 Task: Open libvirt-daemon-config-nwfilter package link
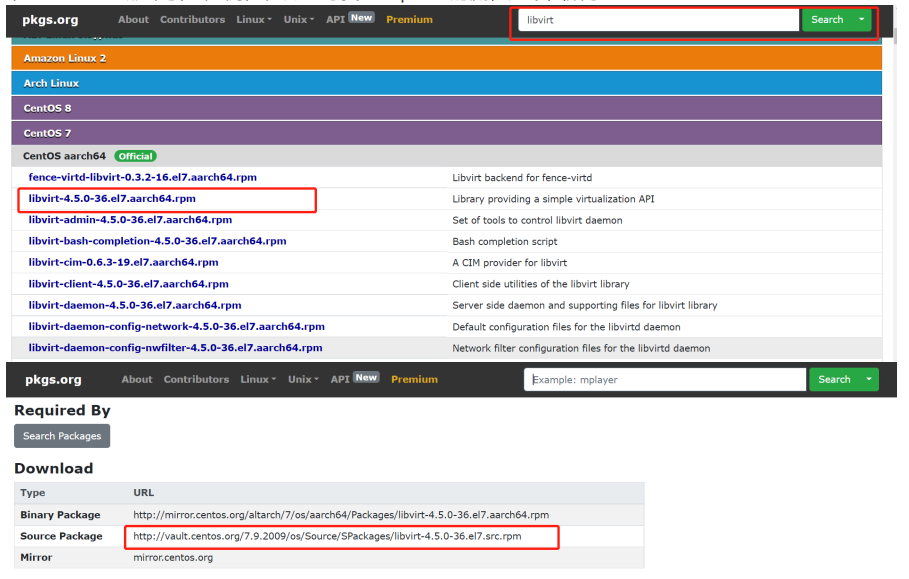pyautogui.click(x=175, y=348)
